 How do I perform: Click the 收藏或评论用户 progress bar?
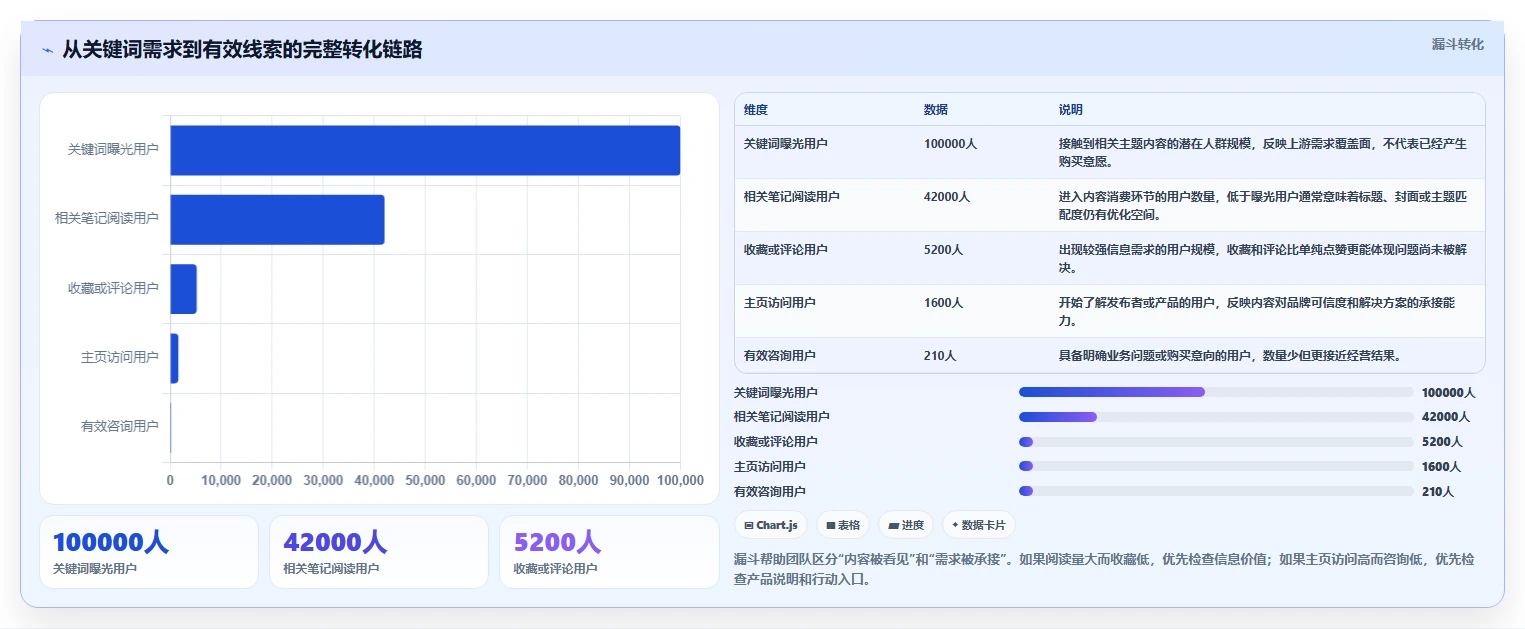(x=1216, y=442)
